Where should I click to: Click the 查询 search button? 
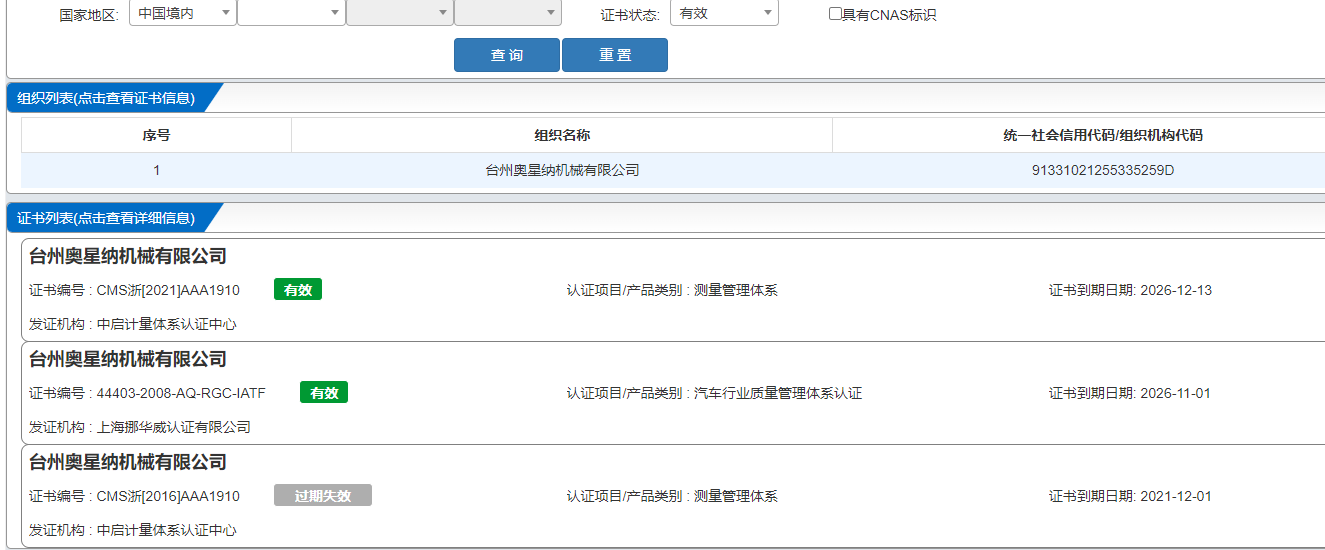(507, 55)
